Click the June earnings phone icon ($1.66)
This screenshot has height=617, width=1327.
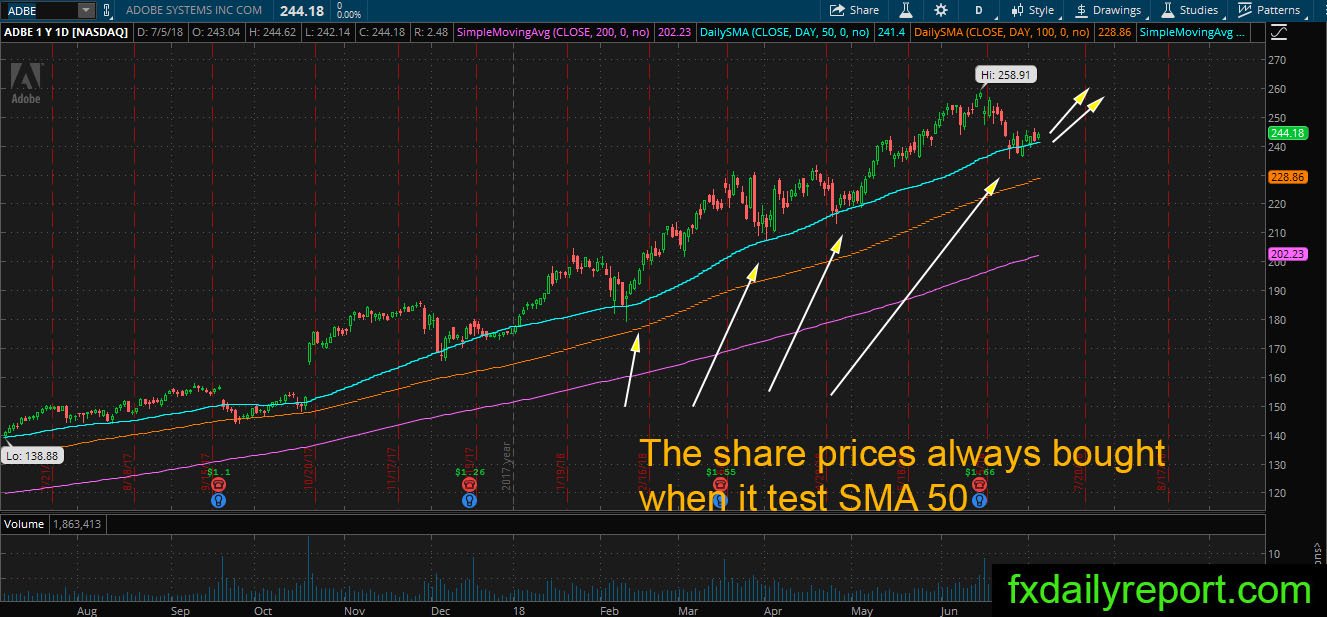pyautogui.click(x=980, y=484)
